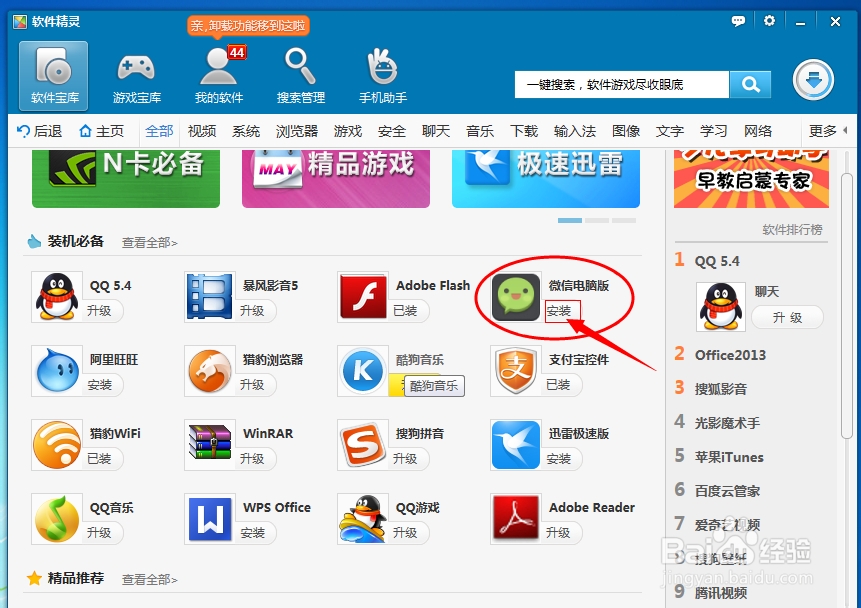Click the search input field
This screenshot has width=861, height=608.
point(622,85)
